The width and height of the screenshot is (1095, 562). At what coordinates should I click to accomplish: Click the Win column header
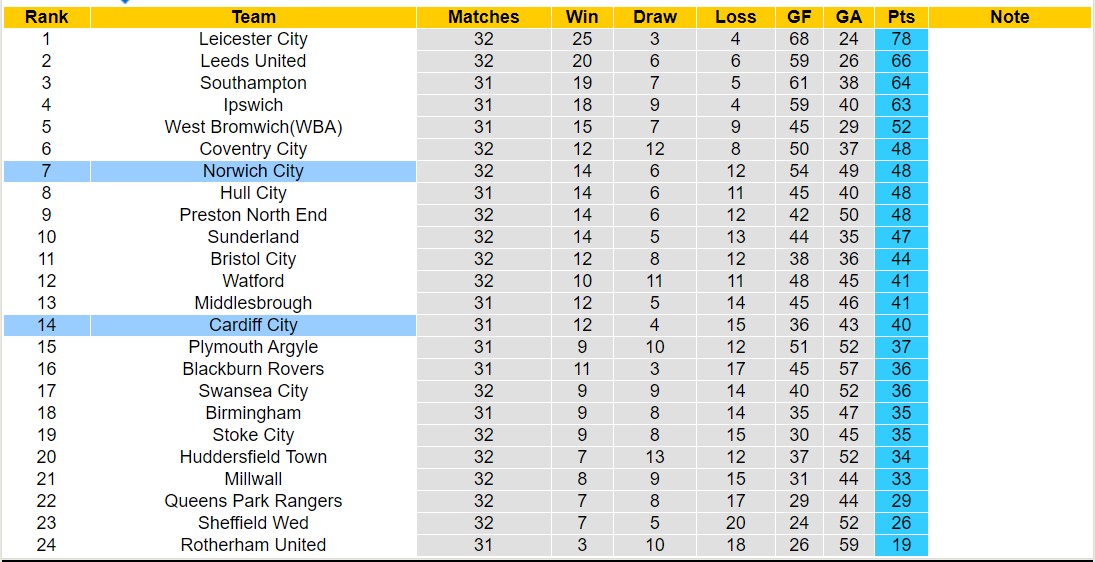pyautogui.click(x=582, y=17)
